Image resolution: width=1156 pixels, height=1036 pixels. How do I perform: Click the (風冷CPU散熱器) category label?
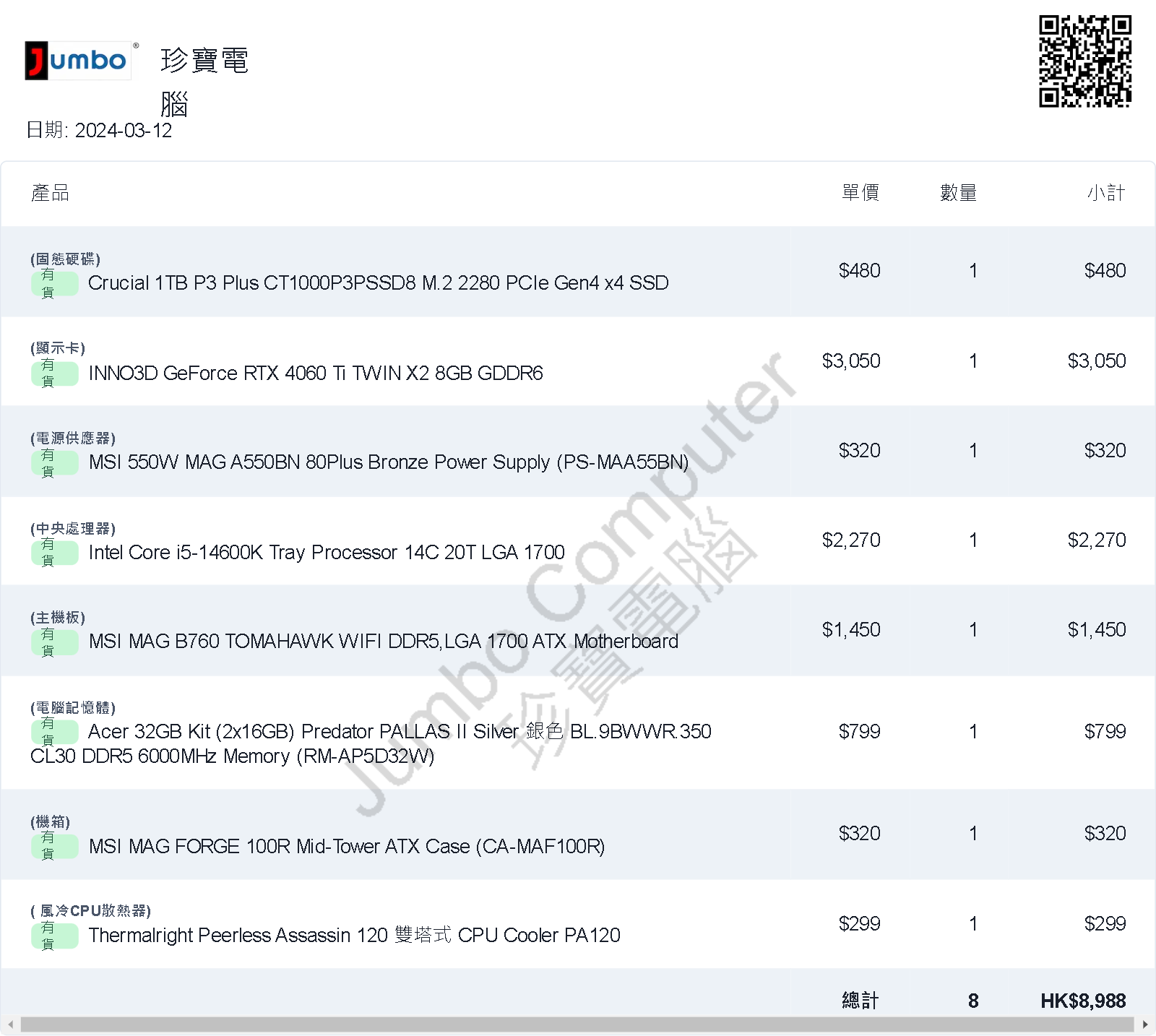tap(91, 911)
